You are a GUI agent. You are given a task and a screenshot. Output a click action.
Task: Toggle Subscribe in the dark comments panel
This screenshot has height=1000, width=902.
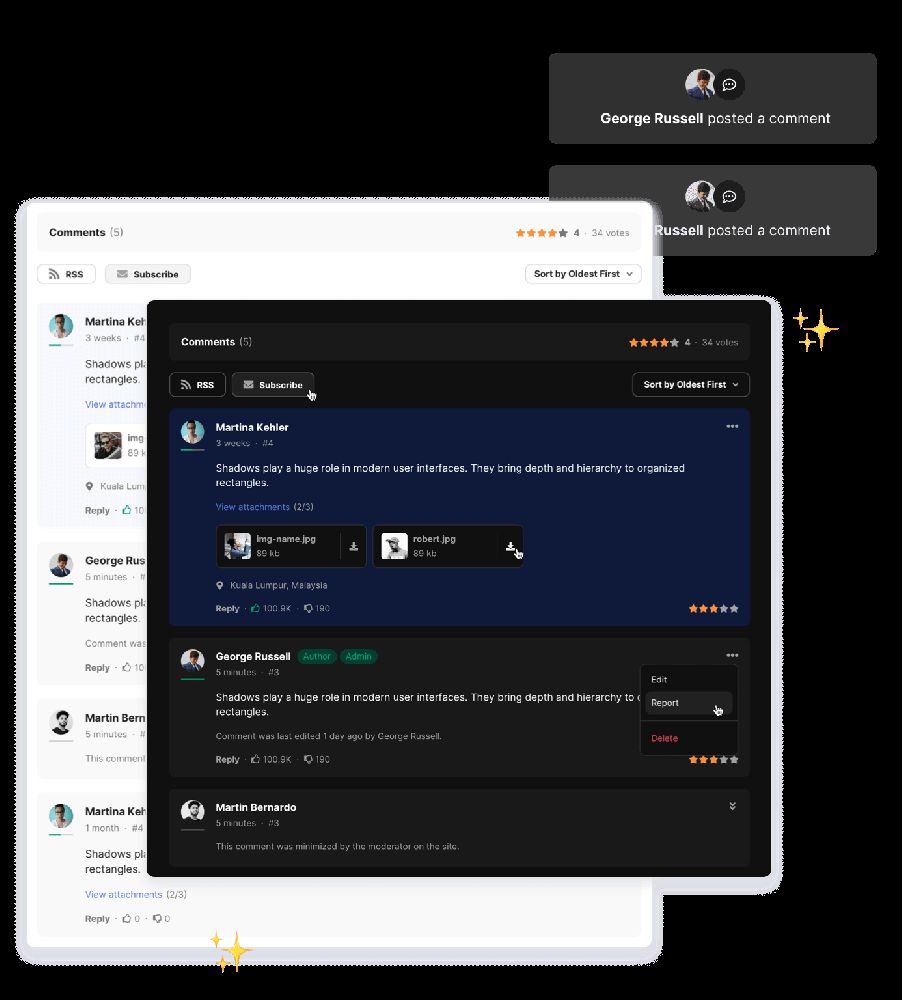tap(273, 385)
